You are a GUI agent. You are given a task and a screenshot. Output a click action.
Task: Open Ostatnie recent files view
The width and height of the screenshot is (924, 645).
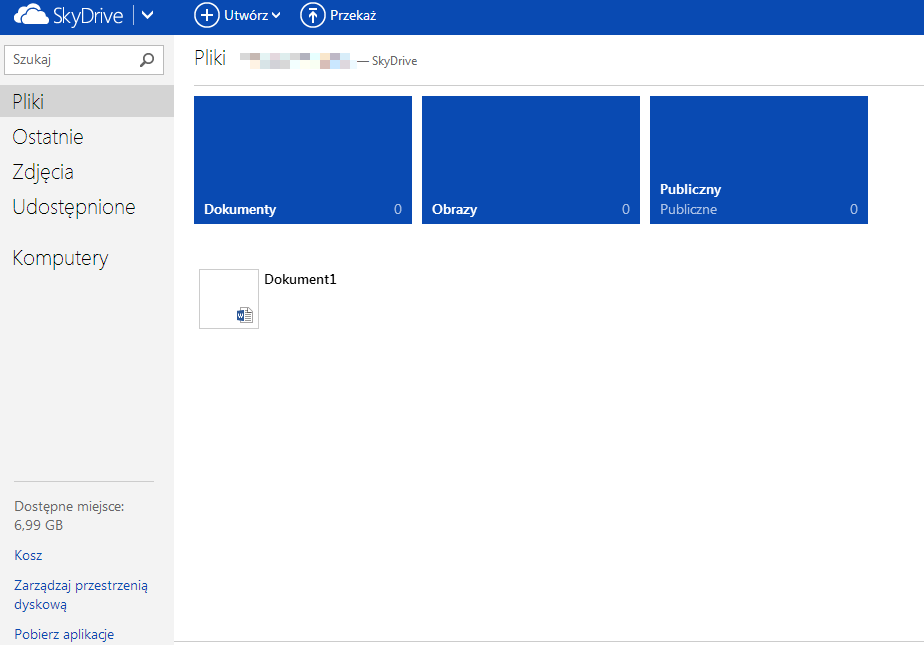click(48, 137)
